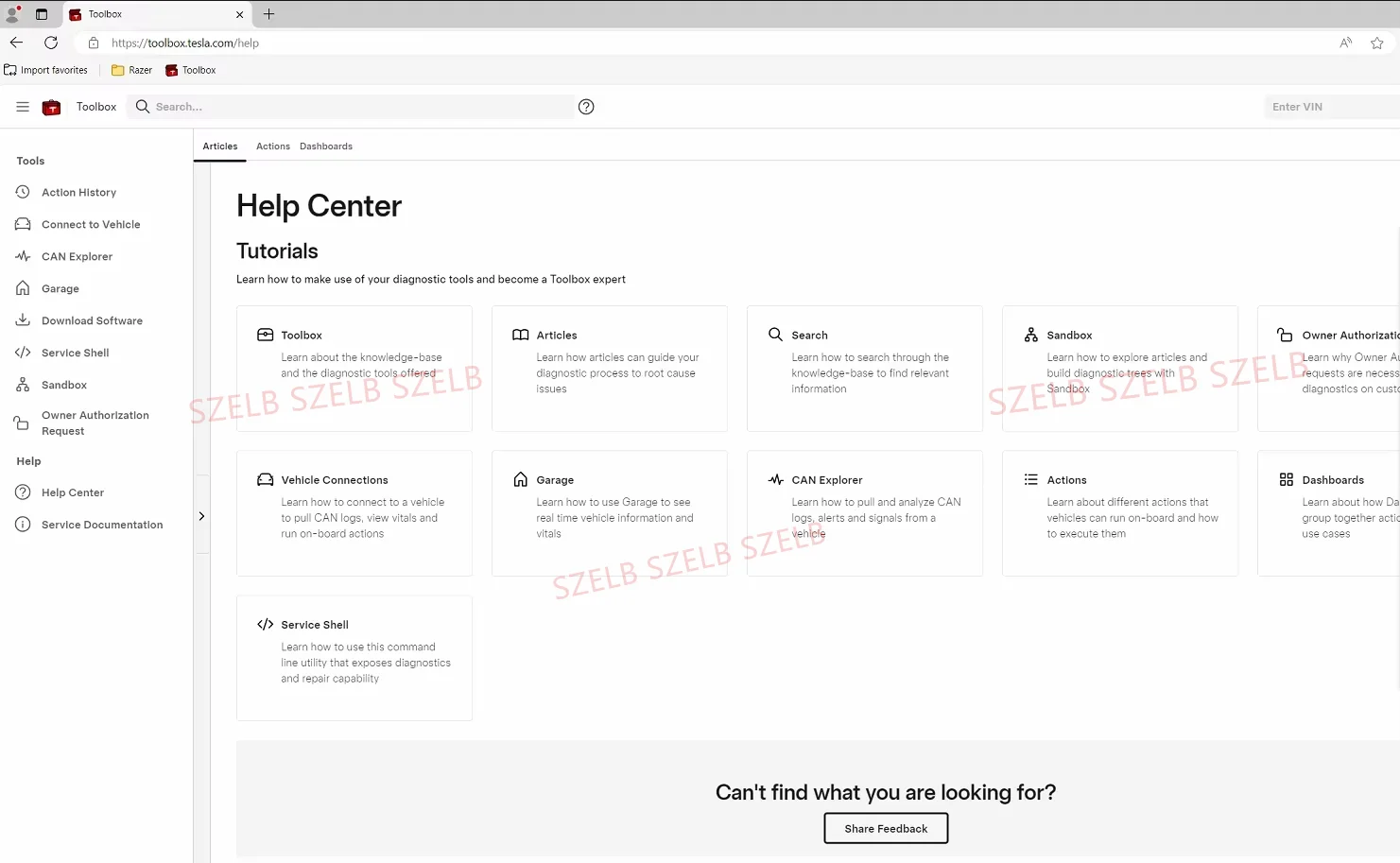The height and width of the screenshot is (863, 1400).
Task: Open the Vehicle Connections tutorial card
Action: (354, 513)
